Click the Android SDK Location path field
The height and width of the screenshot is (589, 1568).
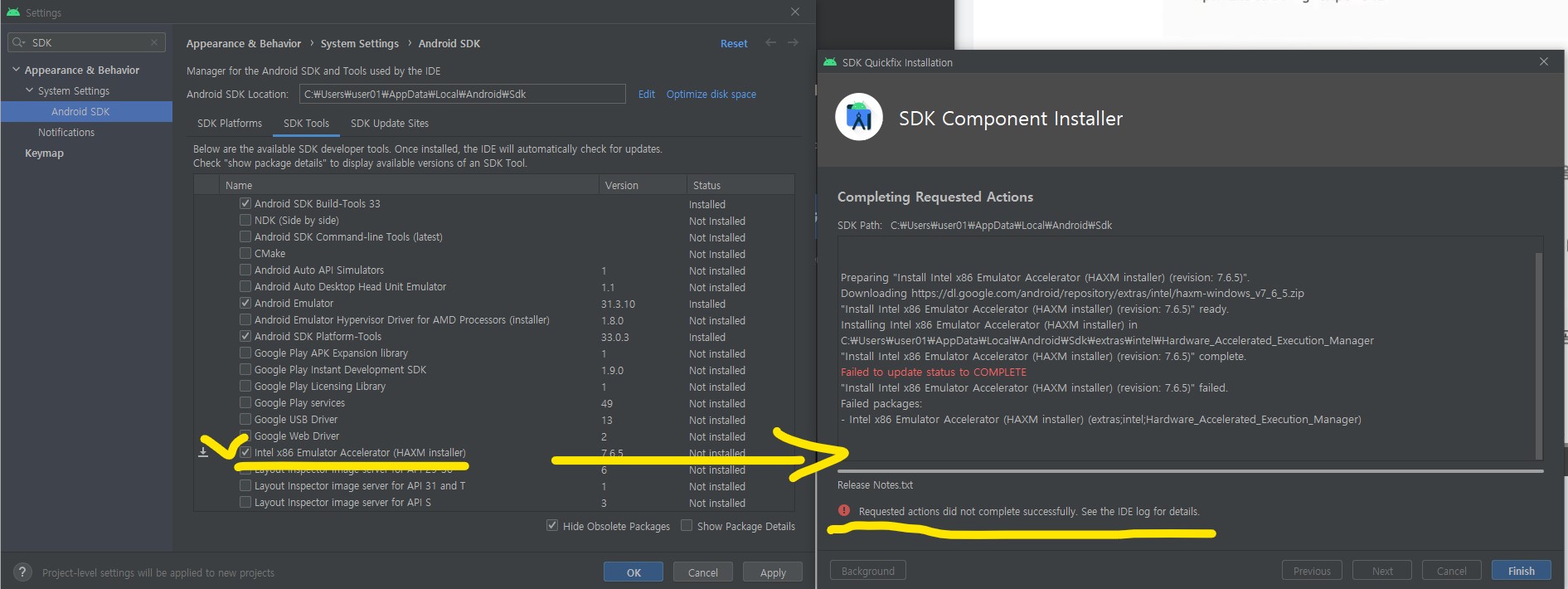tap(463, 94)
